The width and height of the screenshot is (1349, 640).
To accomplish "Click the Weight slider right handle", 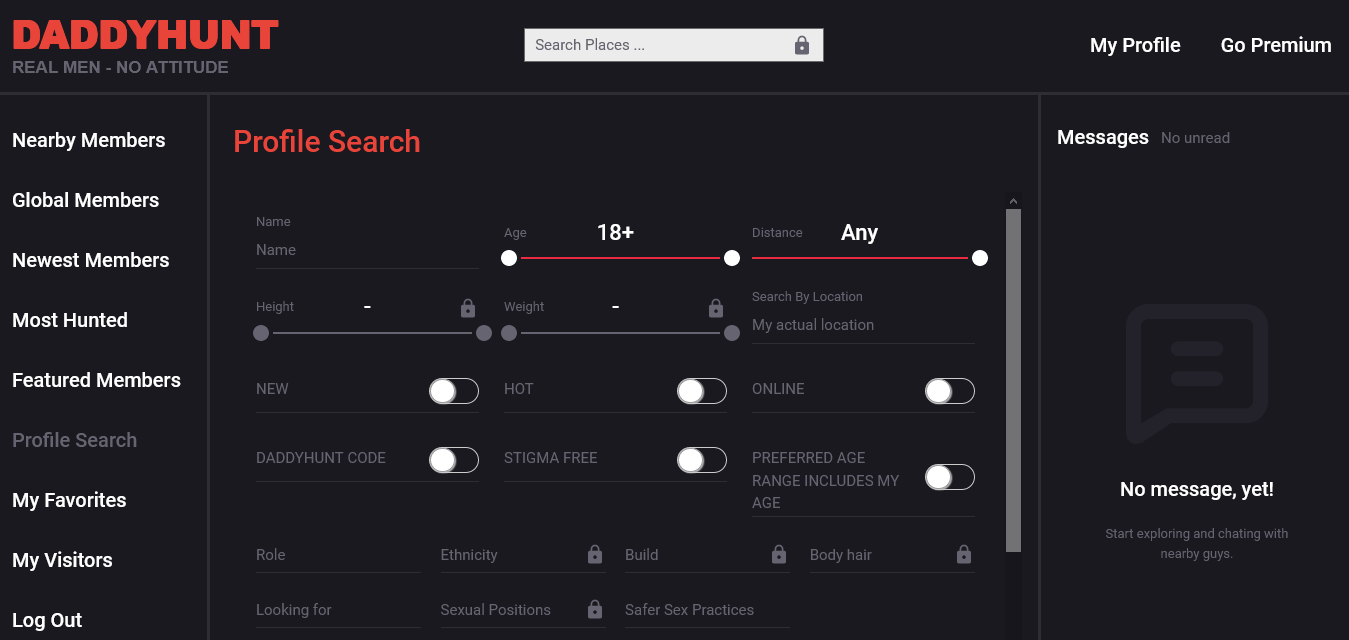I will coord(732,333).
